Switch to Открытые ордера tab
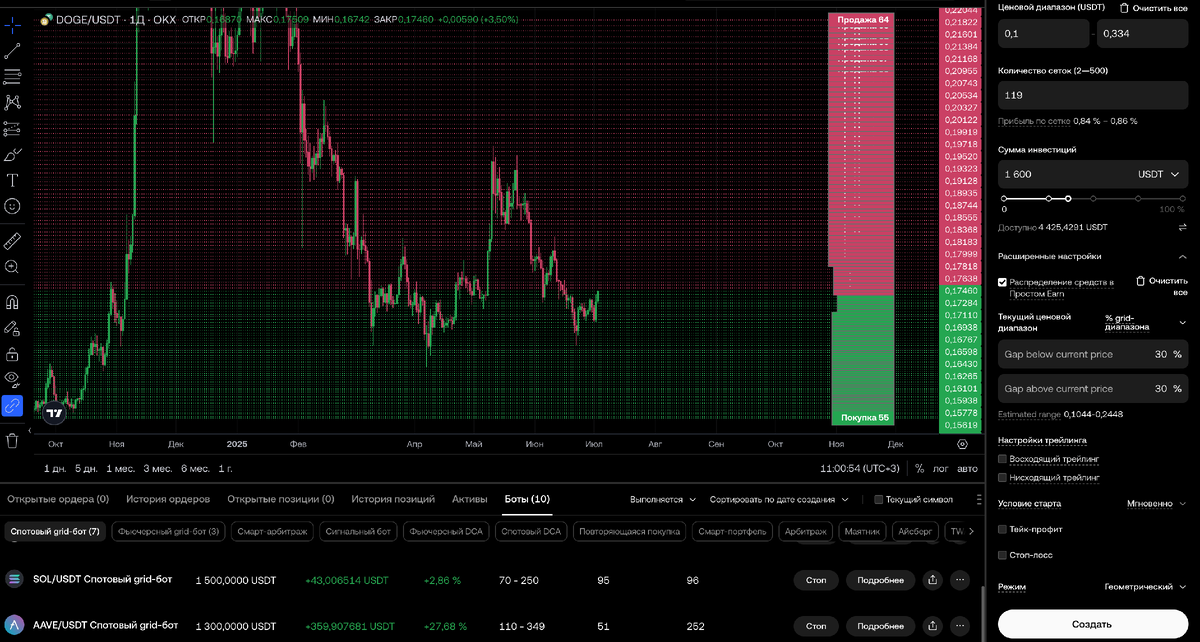Screen dimensions: 1200x642 57,498
